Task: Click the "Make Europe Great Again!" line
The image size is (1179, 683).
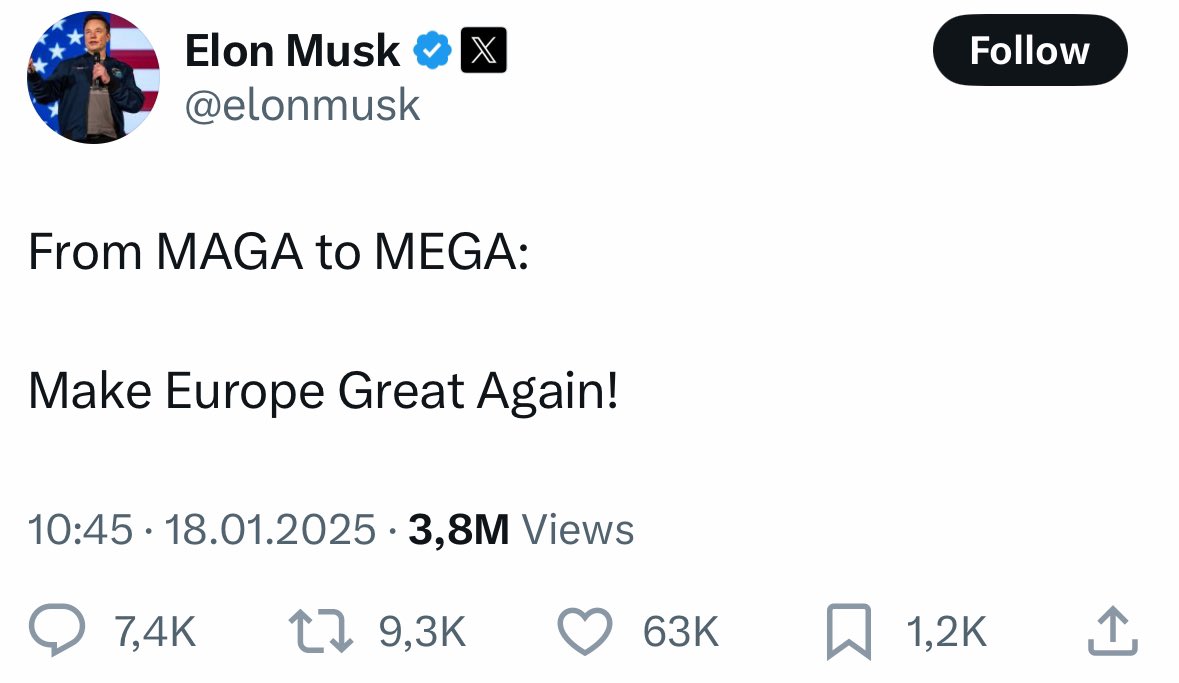Action: pos(323,391)
